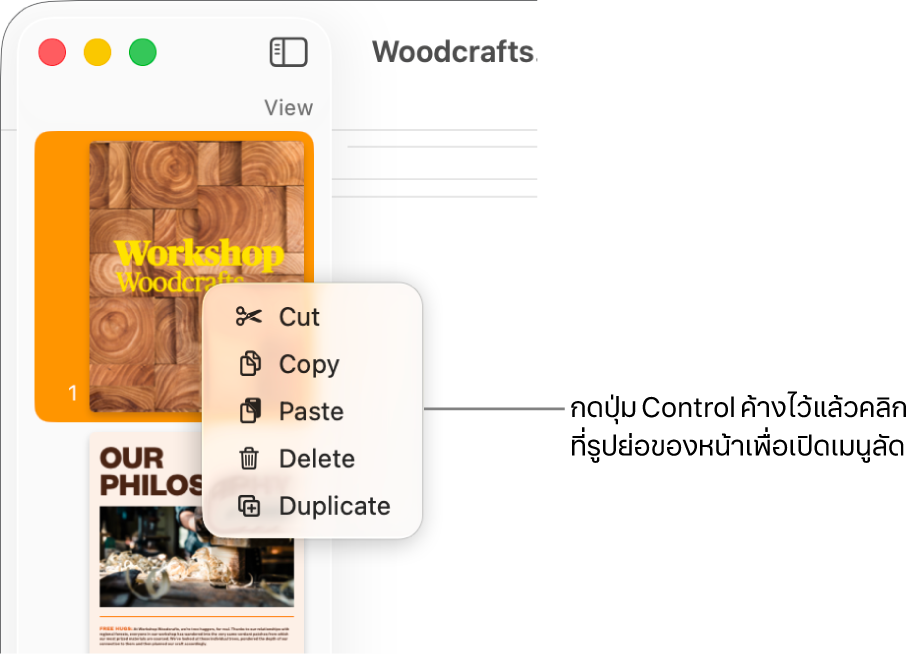Viewport: 923px width, 654px height.
Task: Click the Woodcrafts document title
Action: coord(454,52)
